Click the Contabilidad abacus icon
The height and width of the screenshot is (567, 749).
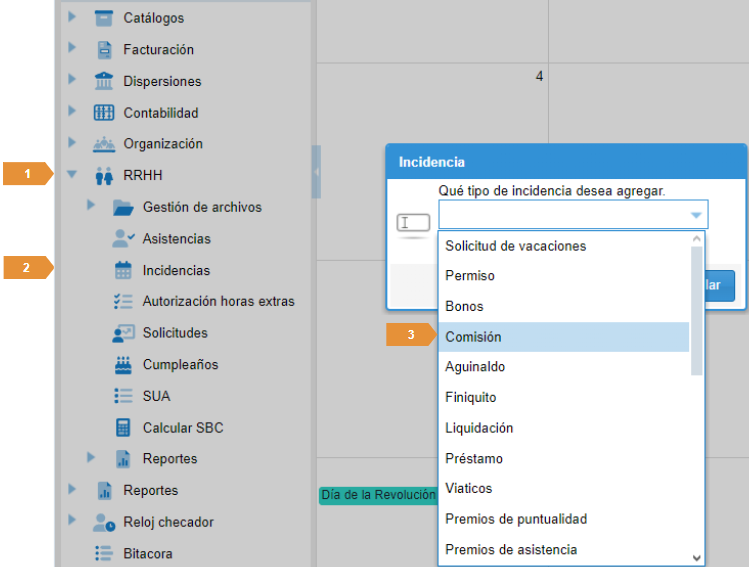(x=104, y=113)
